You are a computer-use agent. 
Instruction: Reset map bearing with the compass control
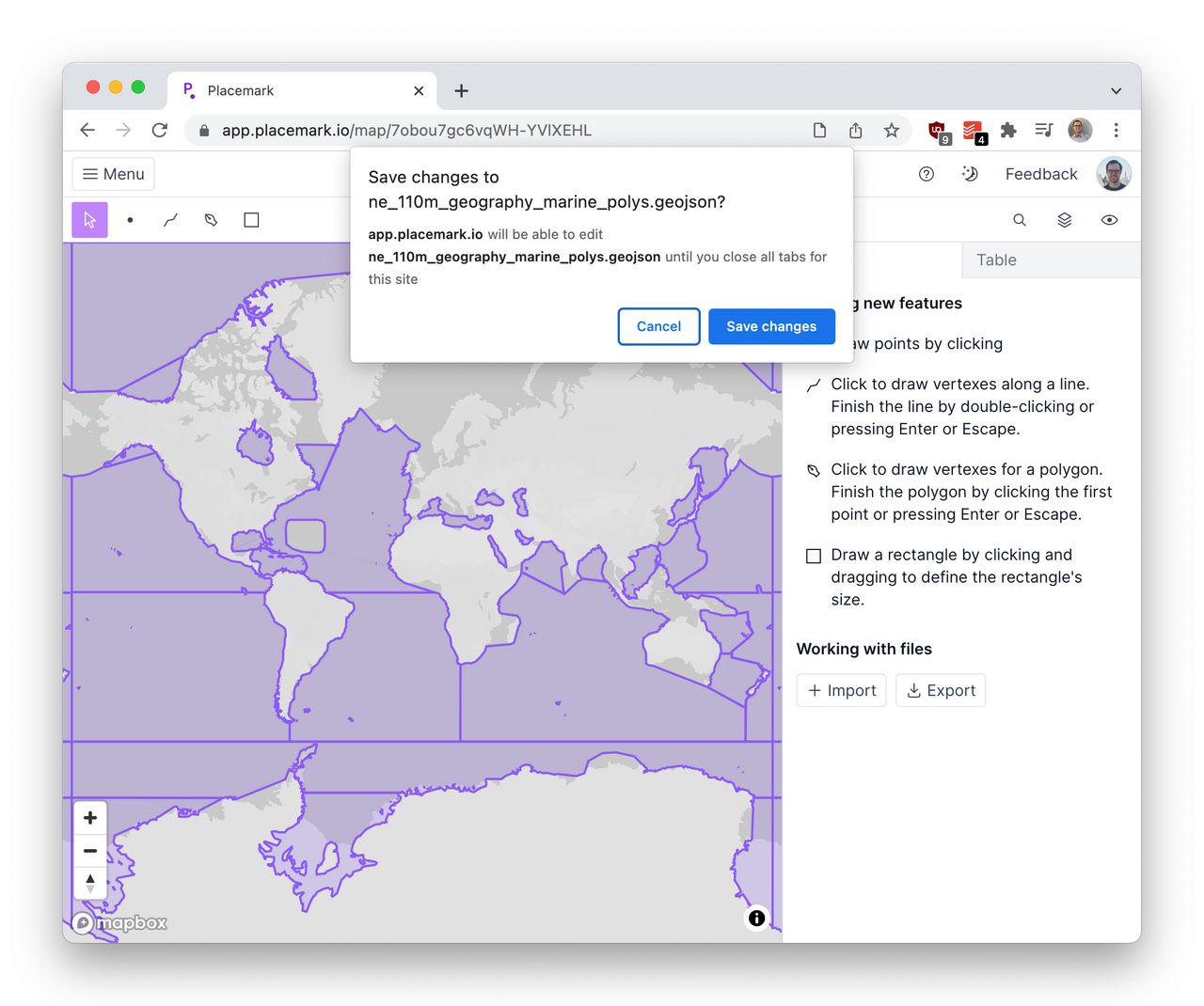point(89,883)
